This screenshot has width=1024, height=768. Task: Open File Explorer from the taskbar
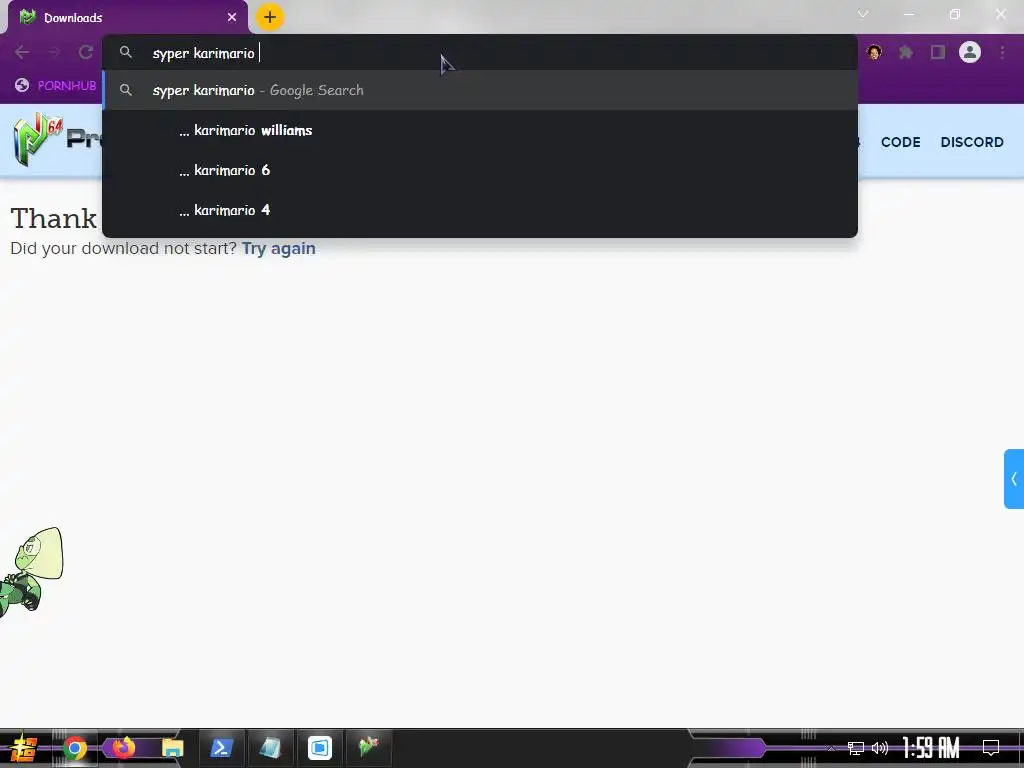click(172, 748)
